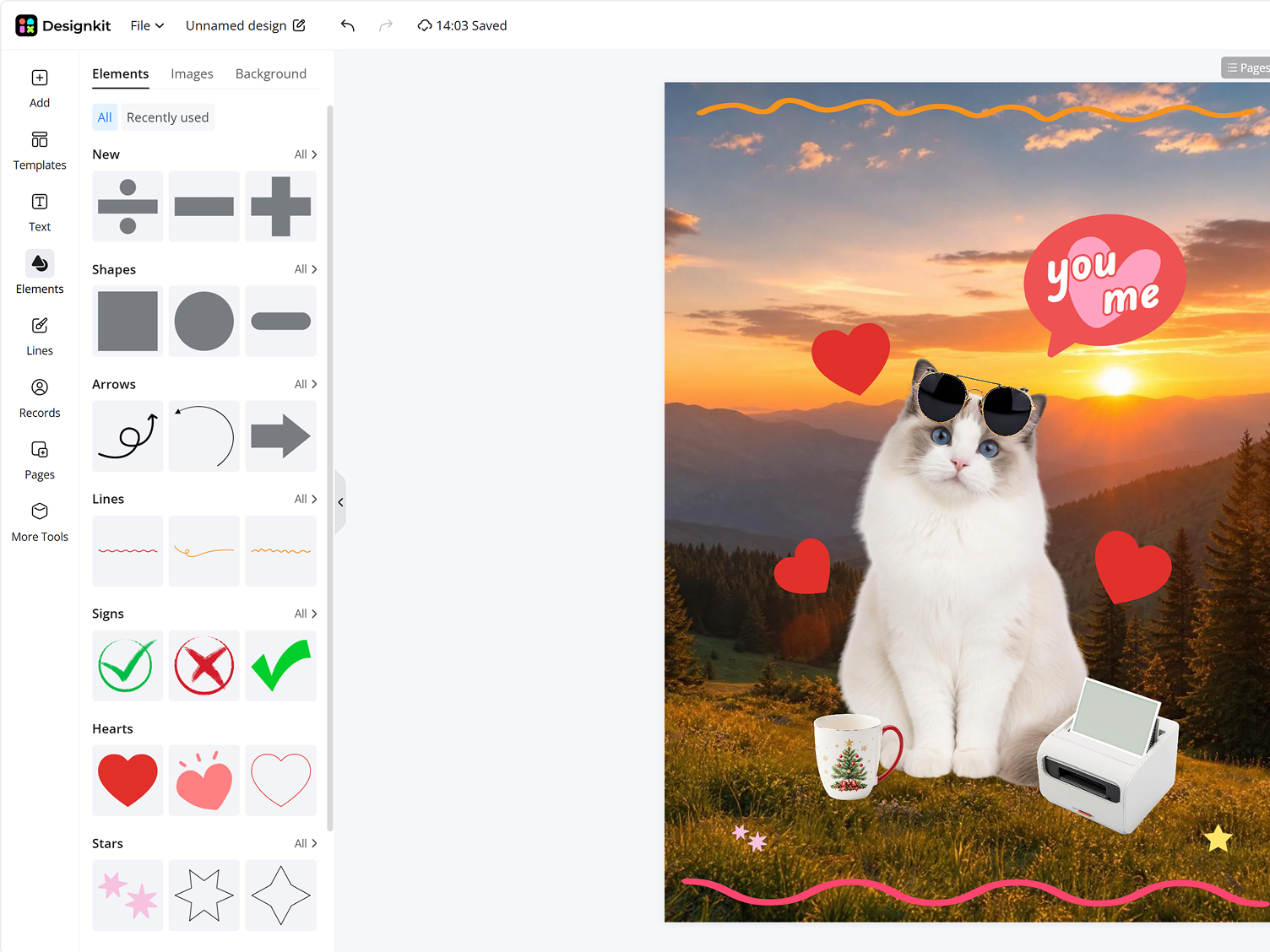The height and width of the screenshot is (952, 1270).
Task: Click the cloud saved status icon
Action: coord(425,25)
